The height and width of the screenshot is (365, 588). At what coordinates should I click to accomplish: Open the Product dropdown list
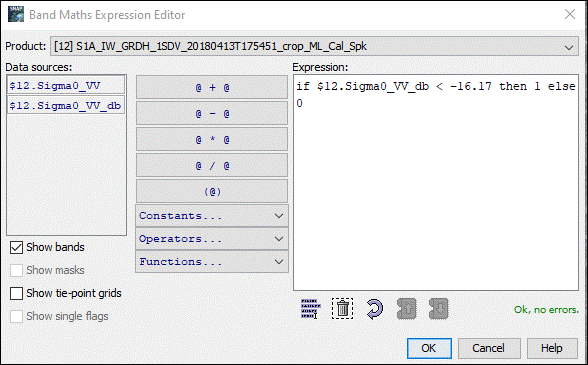(x=315, y=47)
